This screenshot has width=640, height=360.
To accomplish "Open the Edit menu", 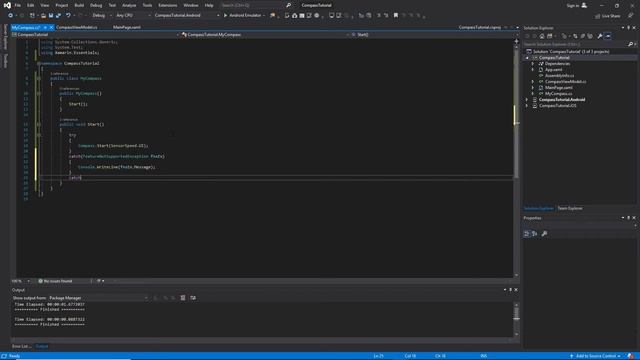I will [31, 5].
